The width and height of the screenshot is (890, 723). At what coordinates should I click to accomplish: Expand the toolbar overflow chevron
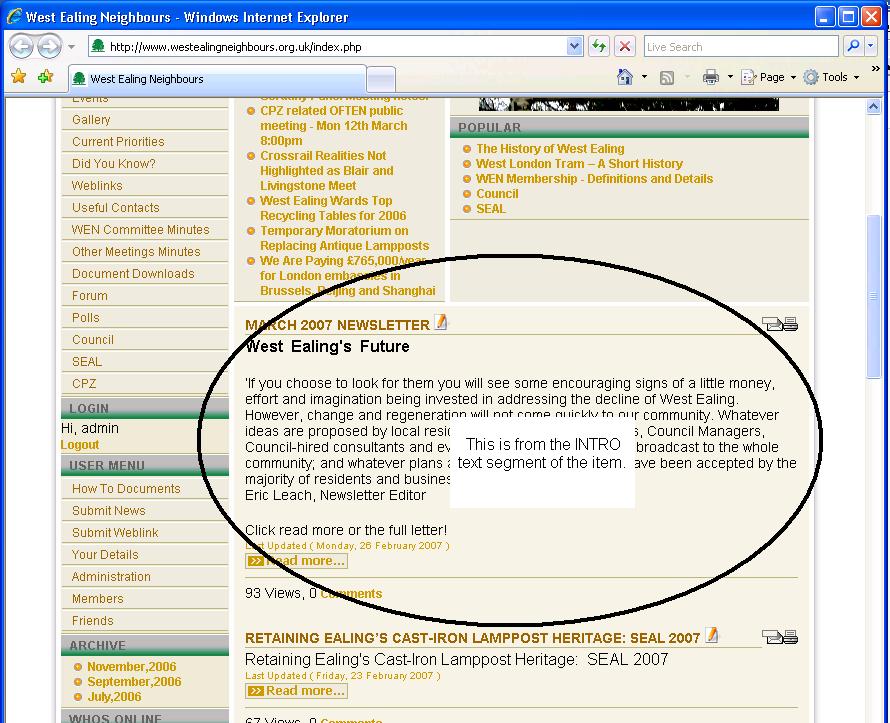click(x=876, y=69)
